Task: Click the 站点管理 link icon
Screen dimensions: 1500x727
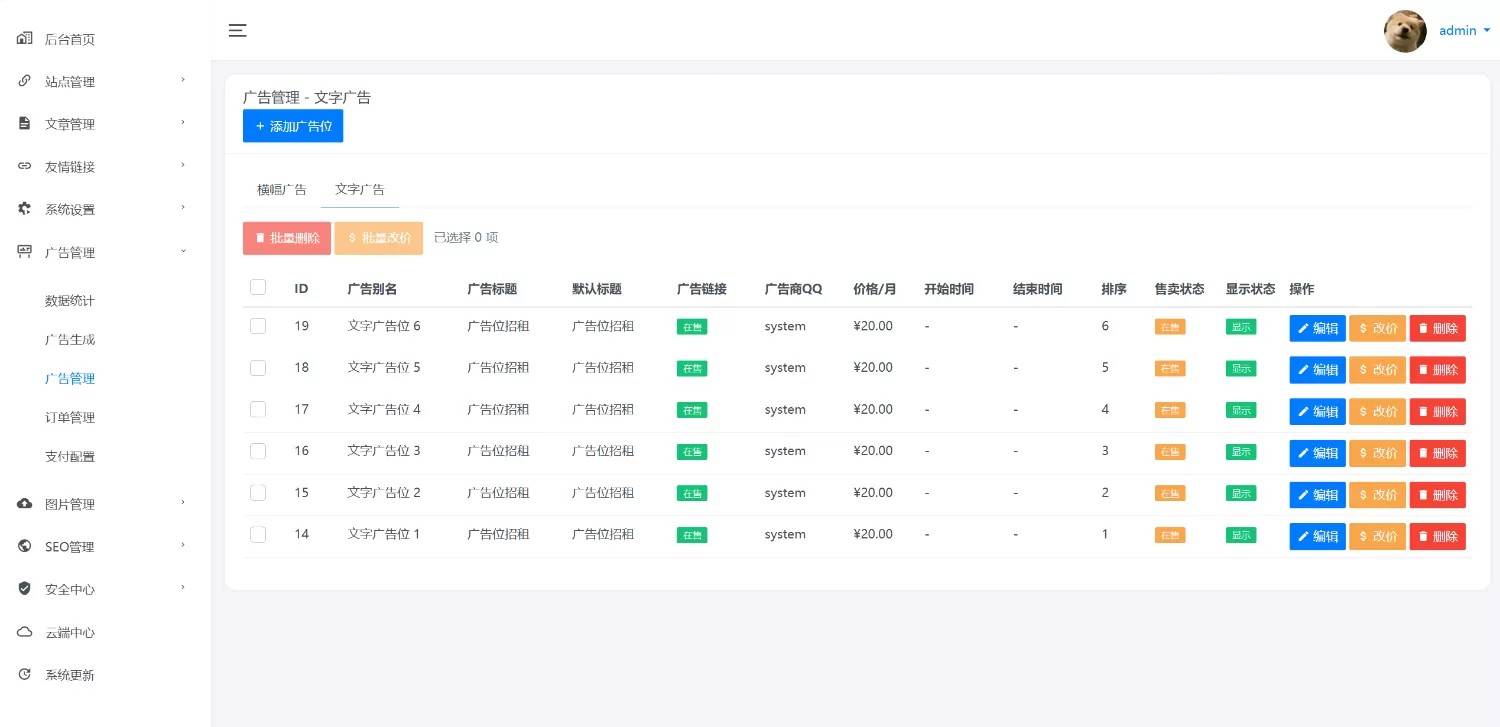Action: coord(25,81)
